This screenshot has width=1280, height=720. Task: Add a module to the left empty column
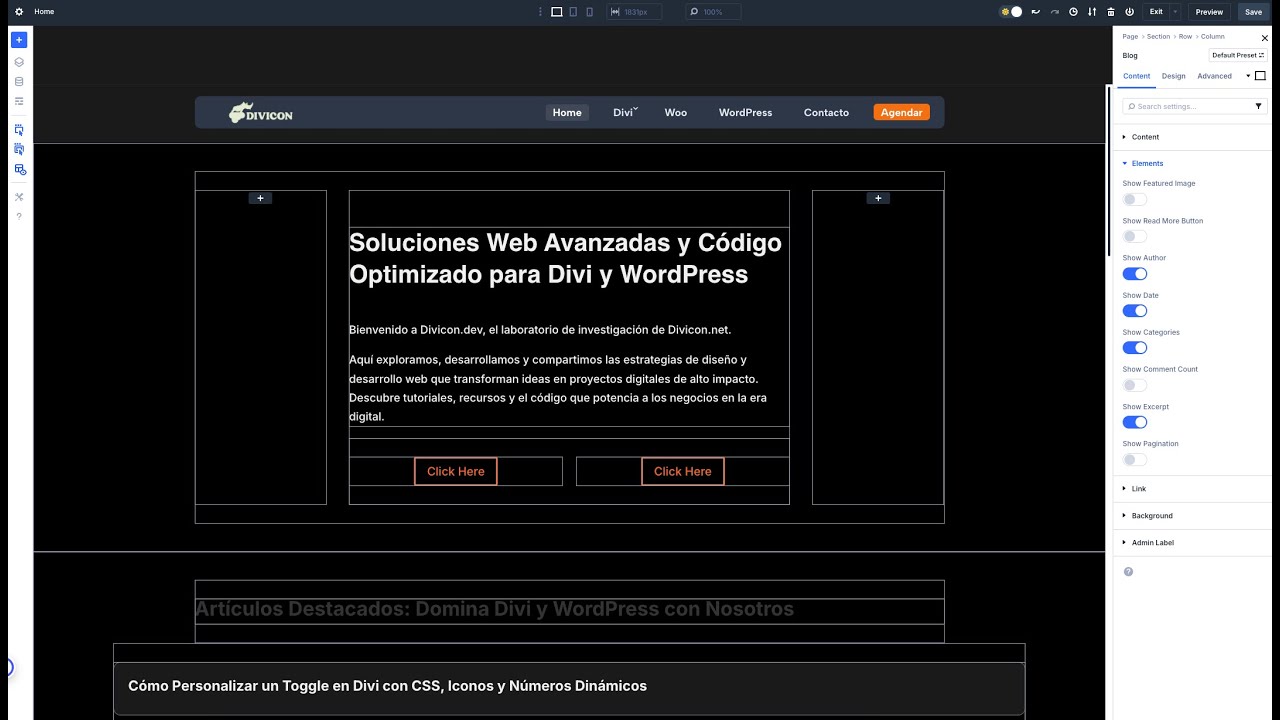point(260,198)
